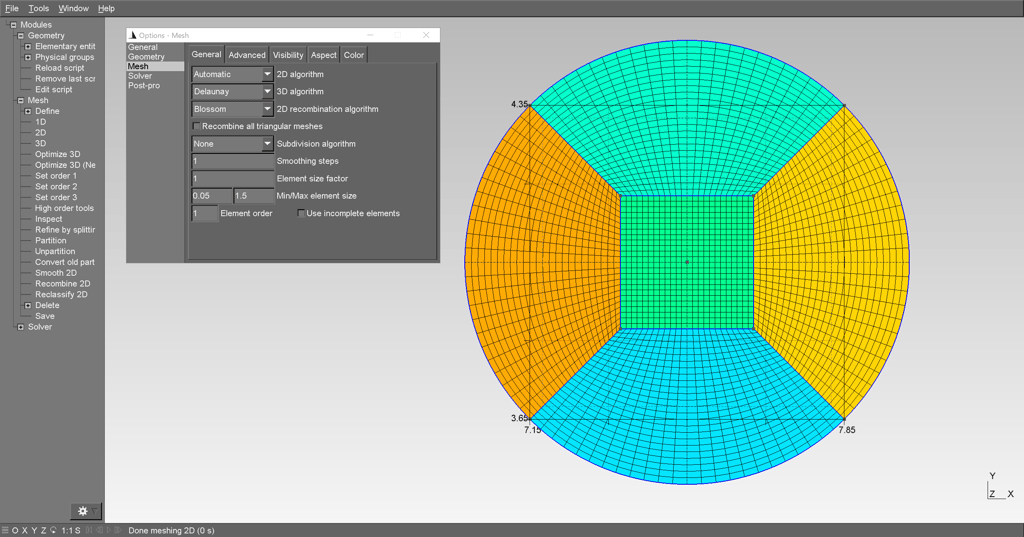Set view along X axis in status bar

point(24,530)
